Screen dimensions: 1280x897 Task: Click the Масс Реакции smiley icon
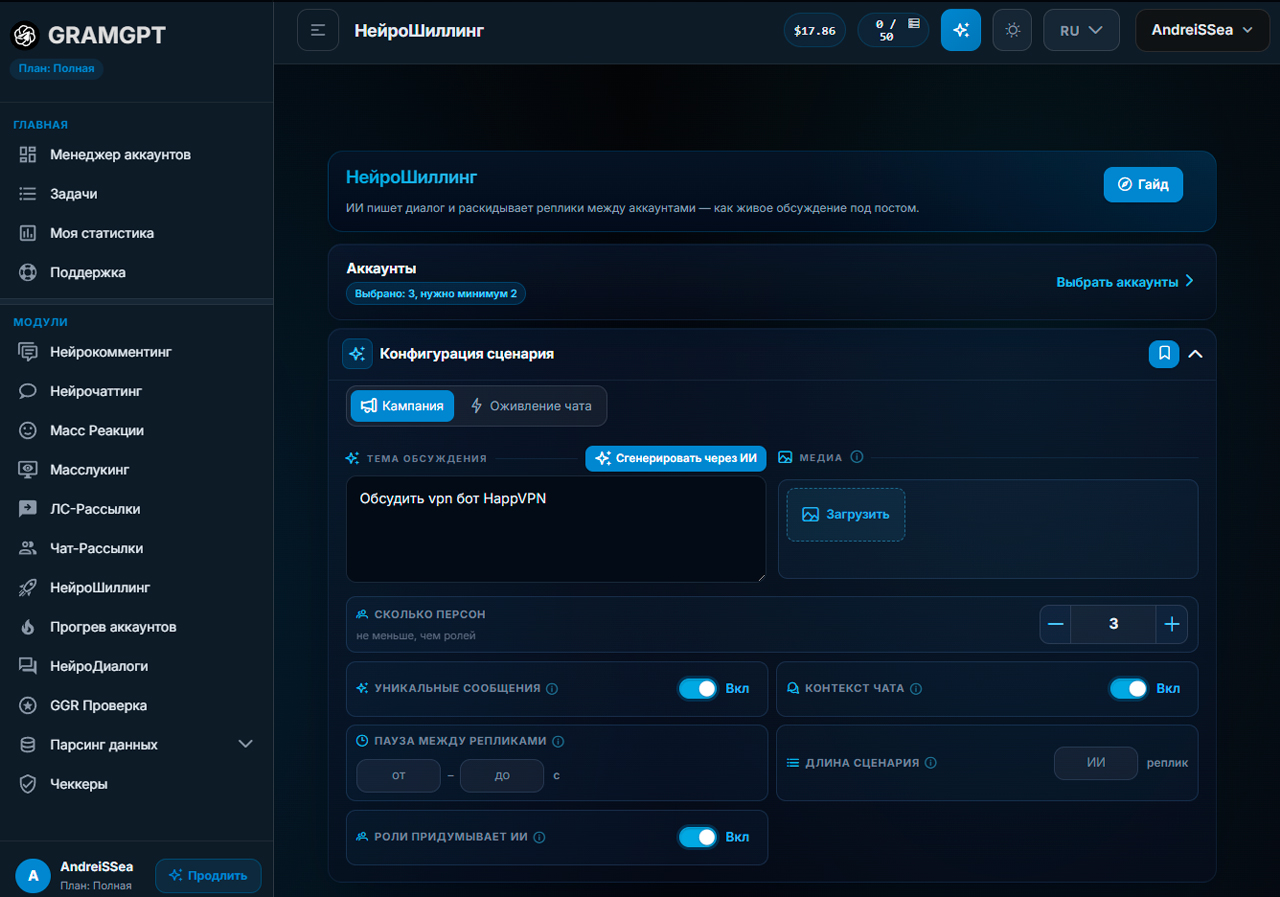28,430
